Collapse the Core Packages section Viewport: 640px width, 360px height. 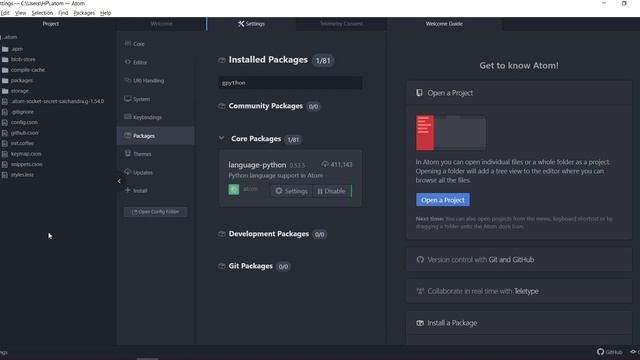click(x=222, y=138)
